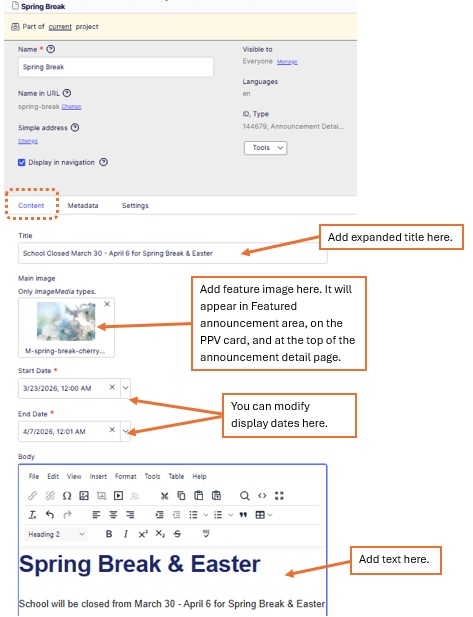Open the special character (omega) picker
The image size is (473, 617).
click(67, 495)
